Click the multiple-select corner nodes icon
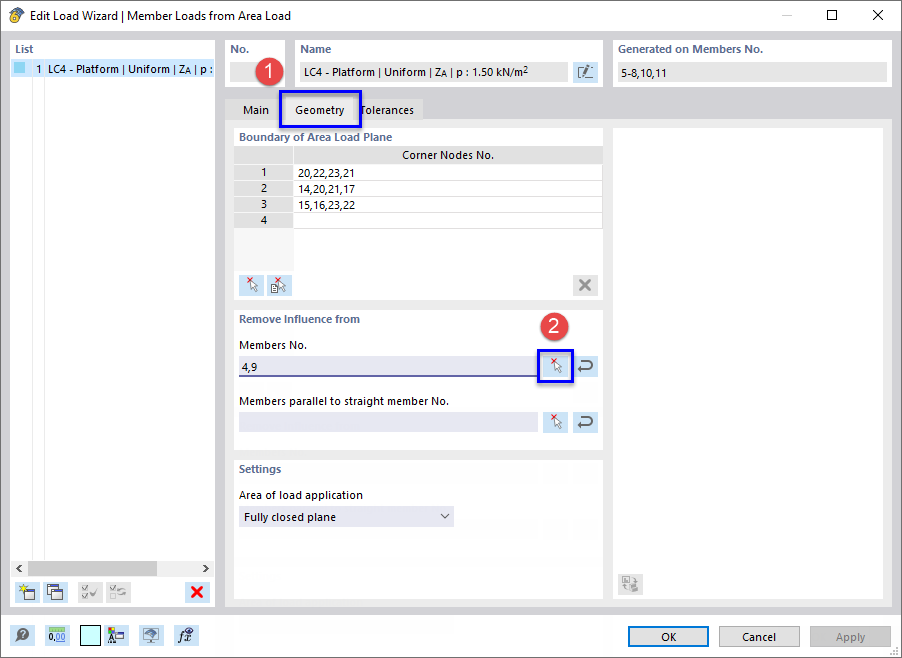The height and width of the screenshot is (658, 902). (279, 285)
